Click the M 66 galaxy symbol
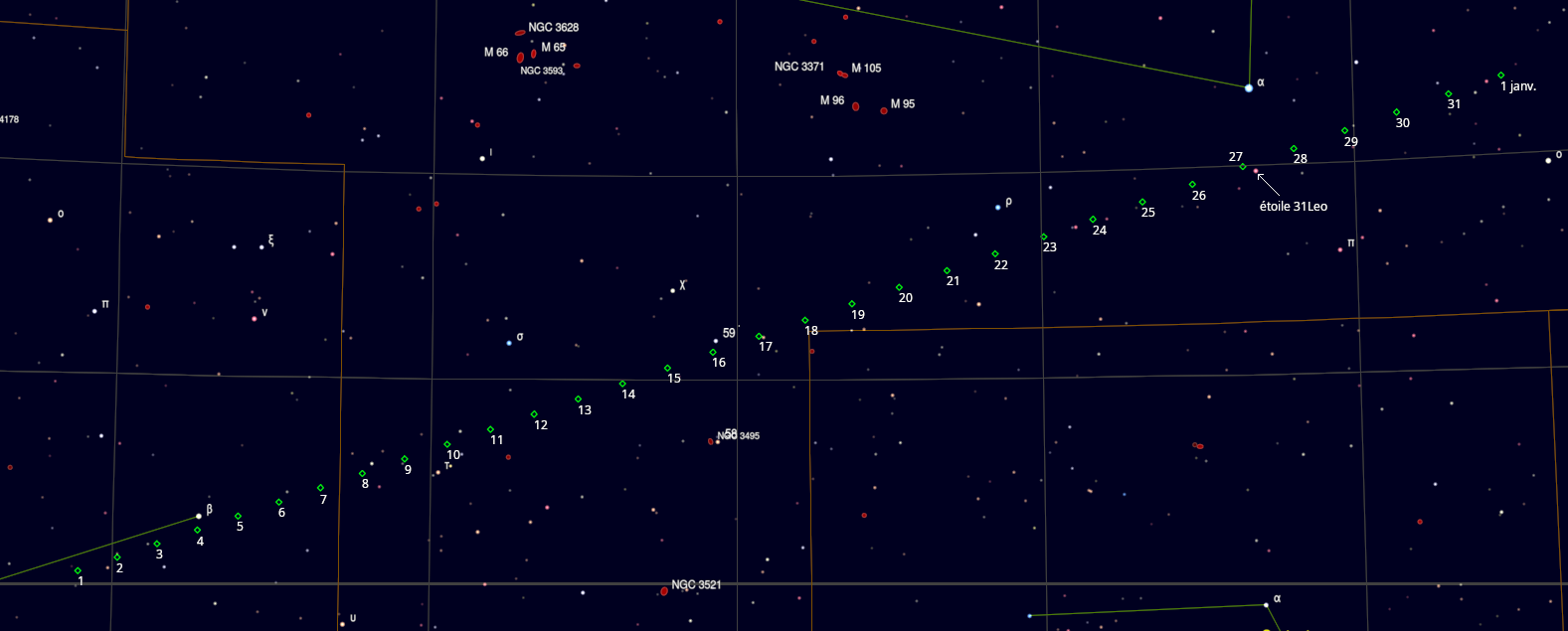The image size is (1568, 631). 520,58
